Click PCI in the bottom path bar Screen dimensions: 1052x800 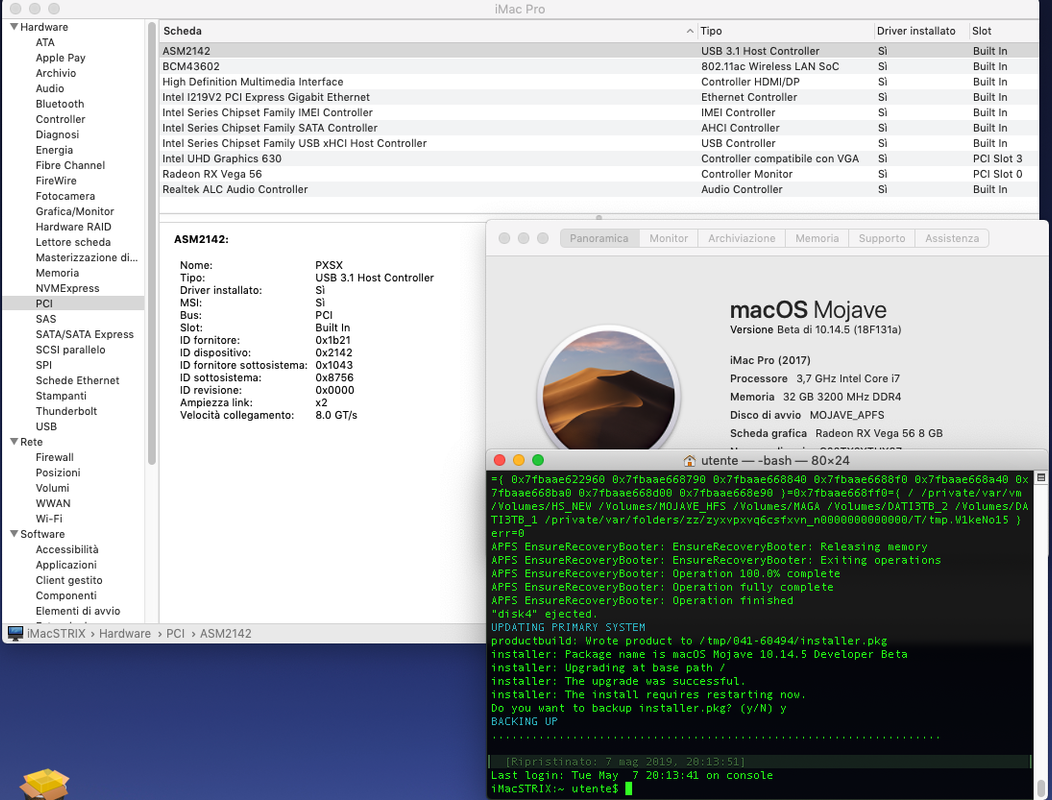[175, 634]
